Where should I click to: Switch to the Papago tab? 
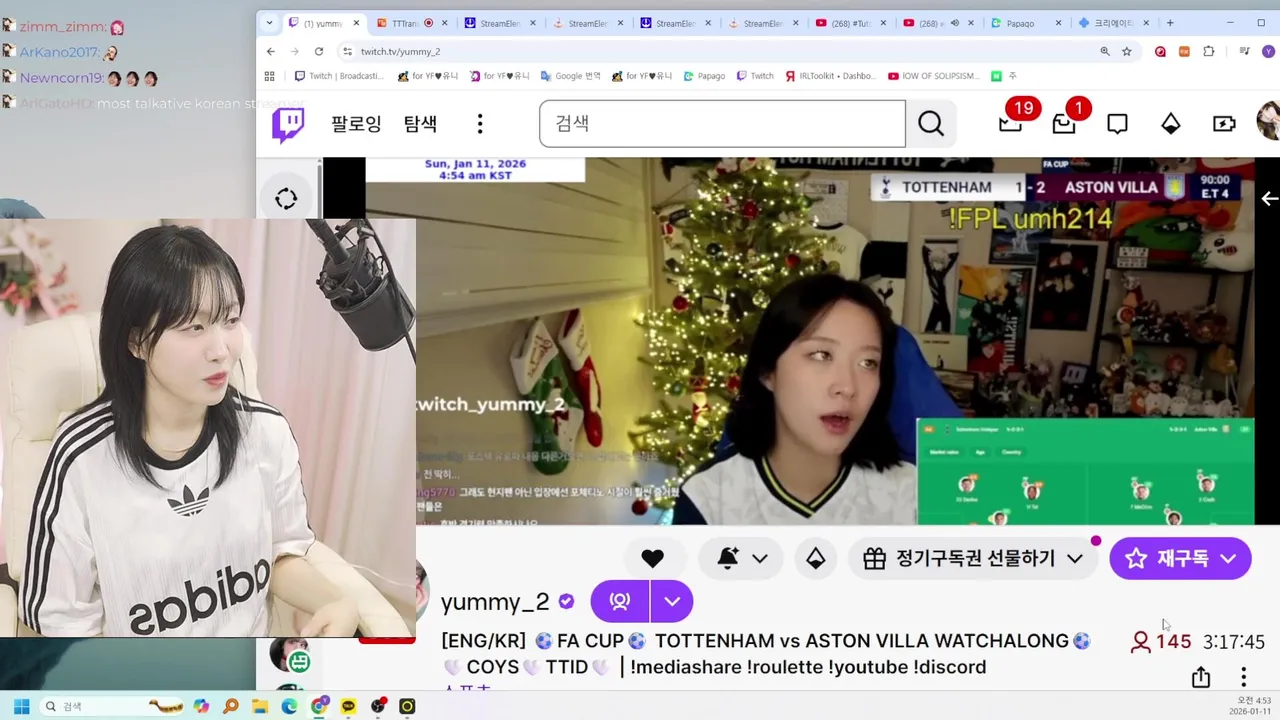click(x=1026, y=23)
